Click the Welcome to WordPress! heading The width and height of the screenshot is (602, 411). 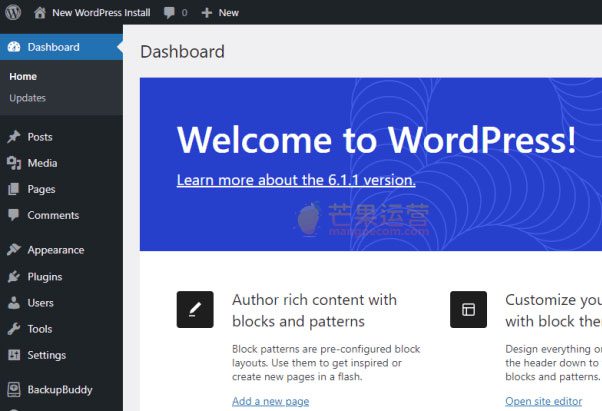coord(376,140)
